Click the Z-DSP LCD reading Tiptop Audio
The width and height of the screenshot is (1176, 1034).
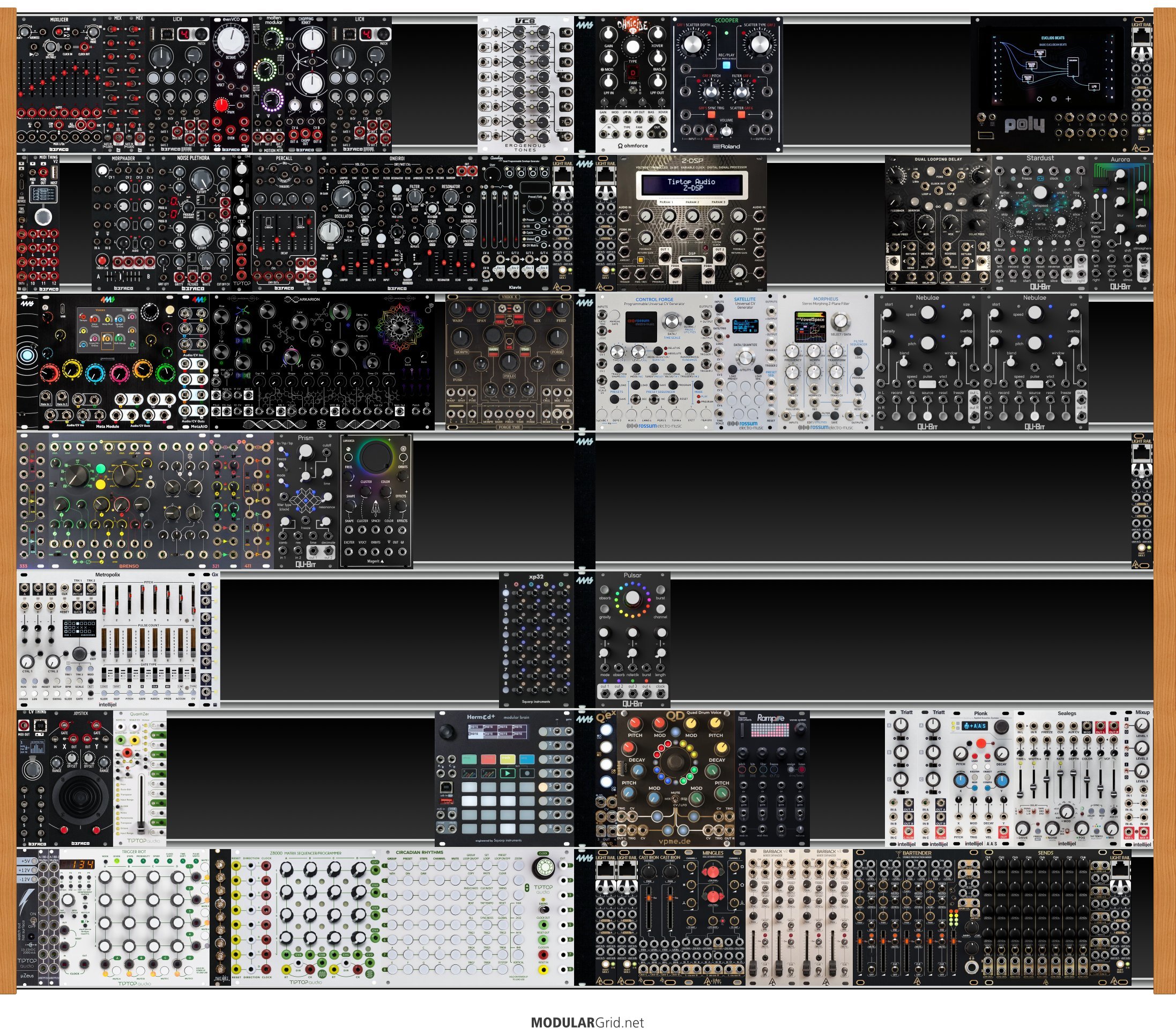pyautogui.click(x=692, y=185)
